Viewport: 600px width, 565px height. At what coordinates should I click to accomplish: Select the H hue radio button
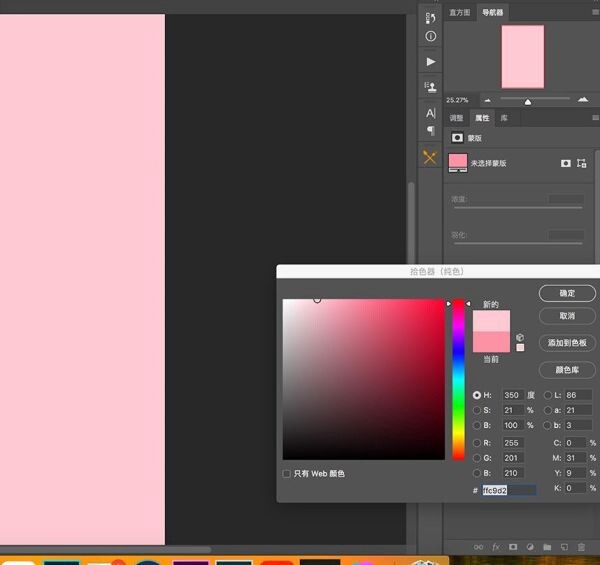click(x=477, y=395)
